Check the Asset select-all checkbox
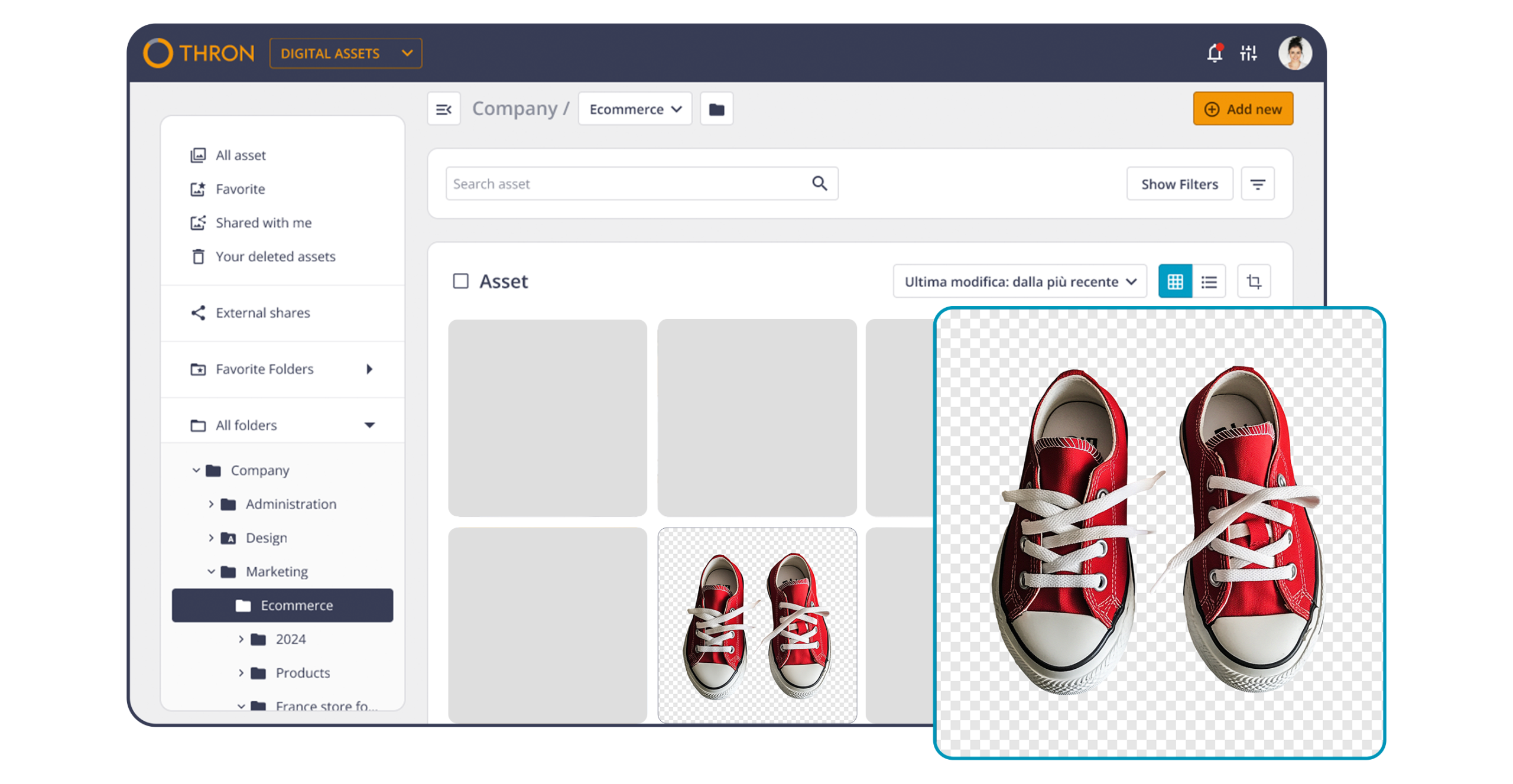 pos(462,281)
